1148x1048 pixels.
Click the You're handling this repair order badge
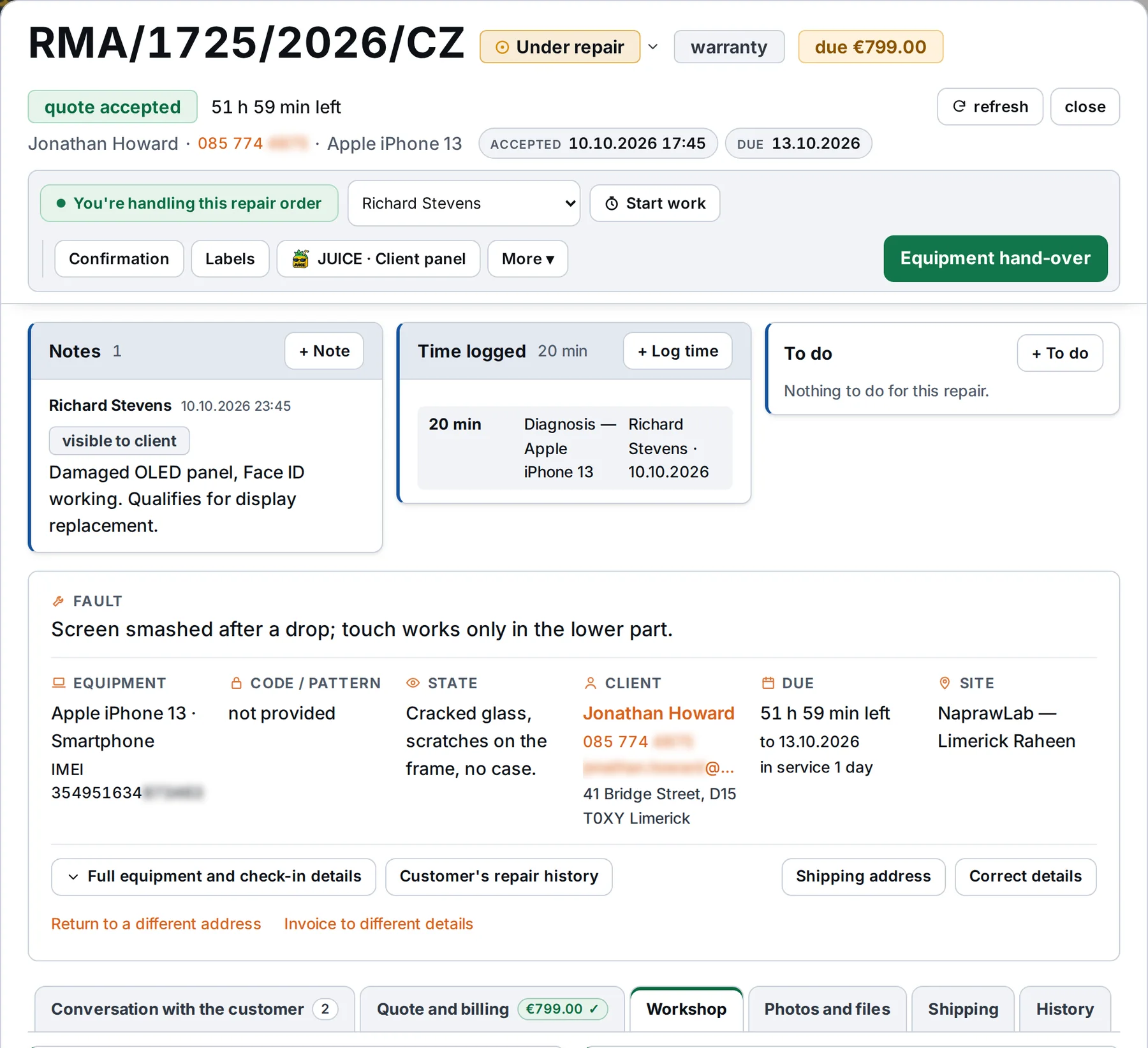[189, 203]
